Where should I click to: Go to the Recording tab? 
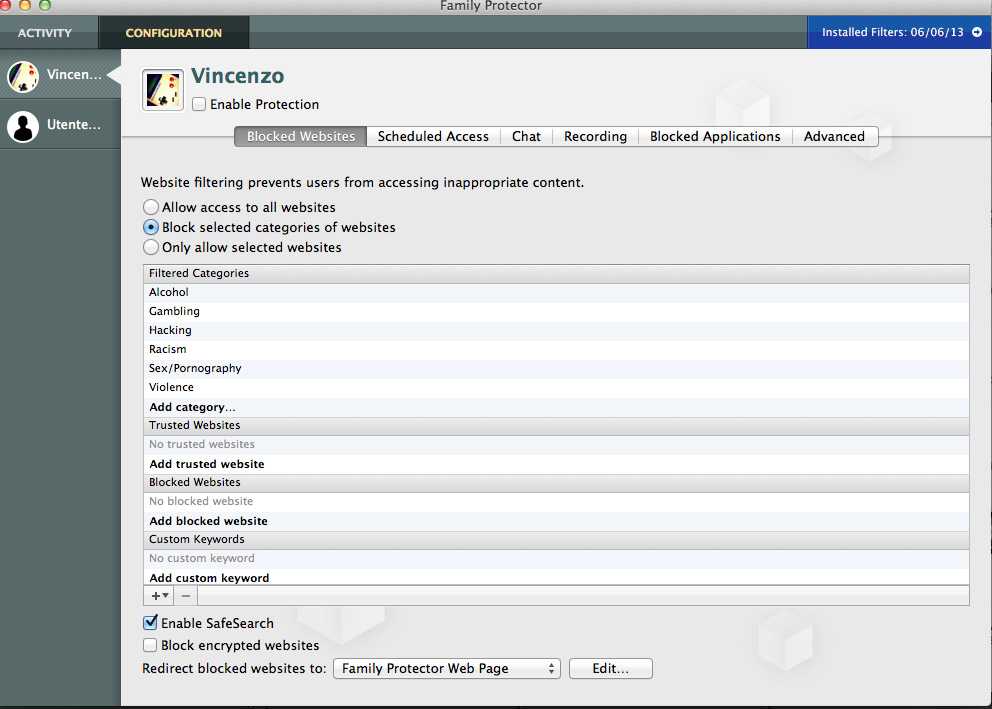(595, 137)
